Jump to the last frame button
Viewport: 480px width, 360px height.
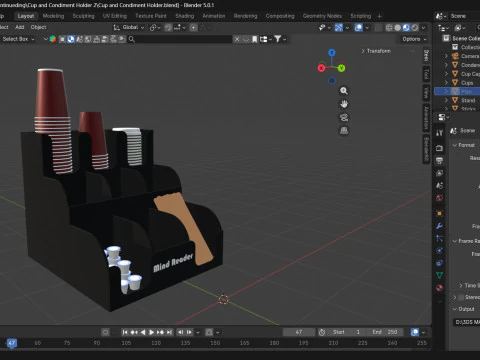pyautogui.click(x=169, y=332)
